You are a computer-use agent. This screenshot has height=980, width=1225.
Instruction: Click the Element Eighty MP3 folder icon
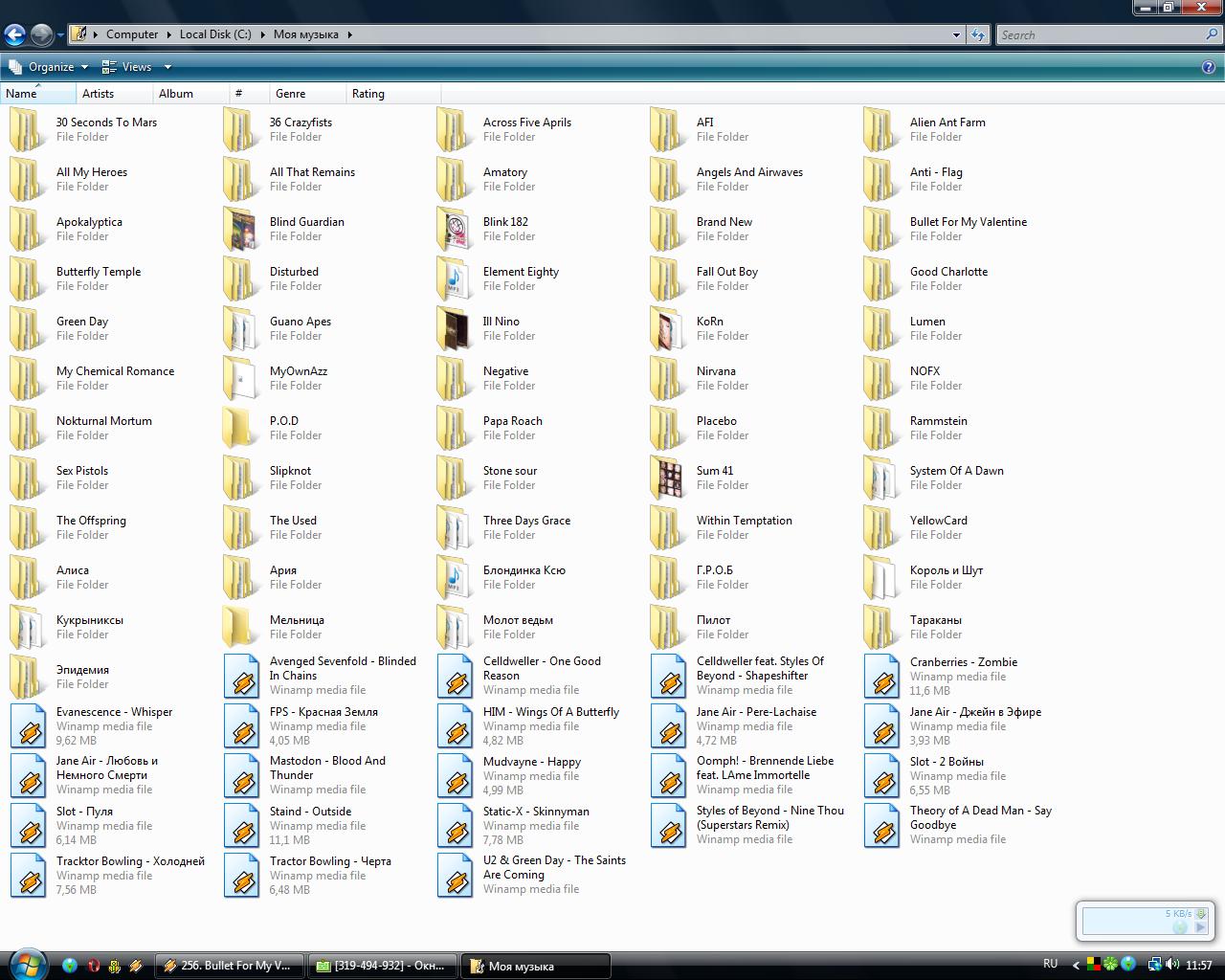tap(454, 278)
